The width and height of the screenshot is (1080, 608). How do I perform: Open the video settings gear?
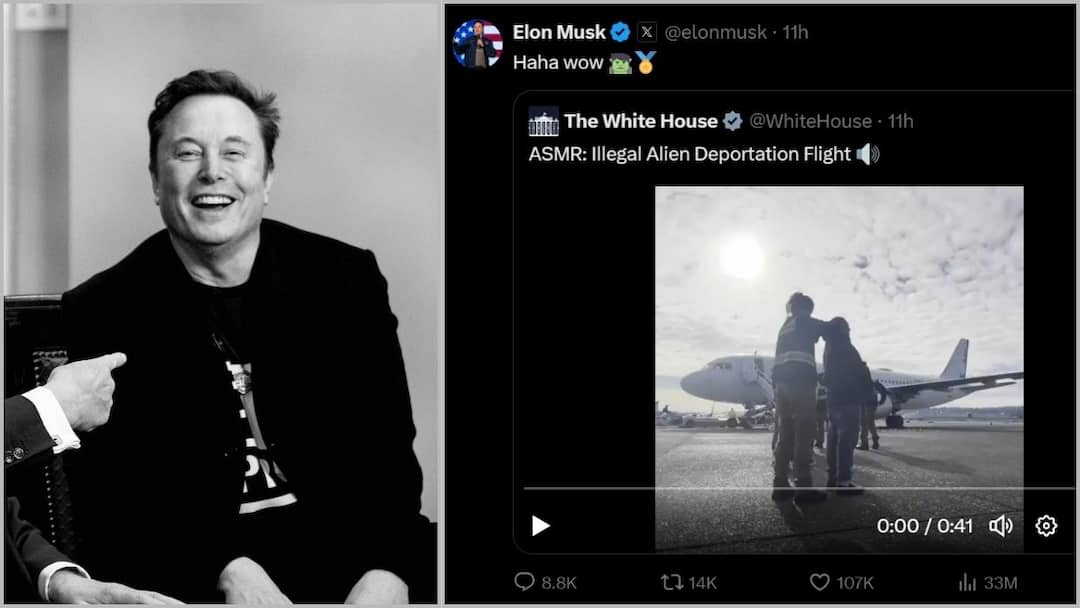click(x=1045, y=525)
